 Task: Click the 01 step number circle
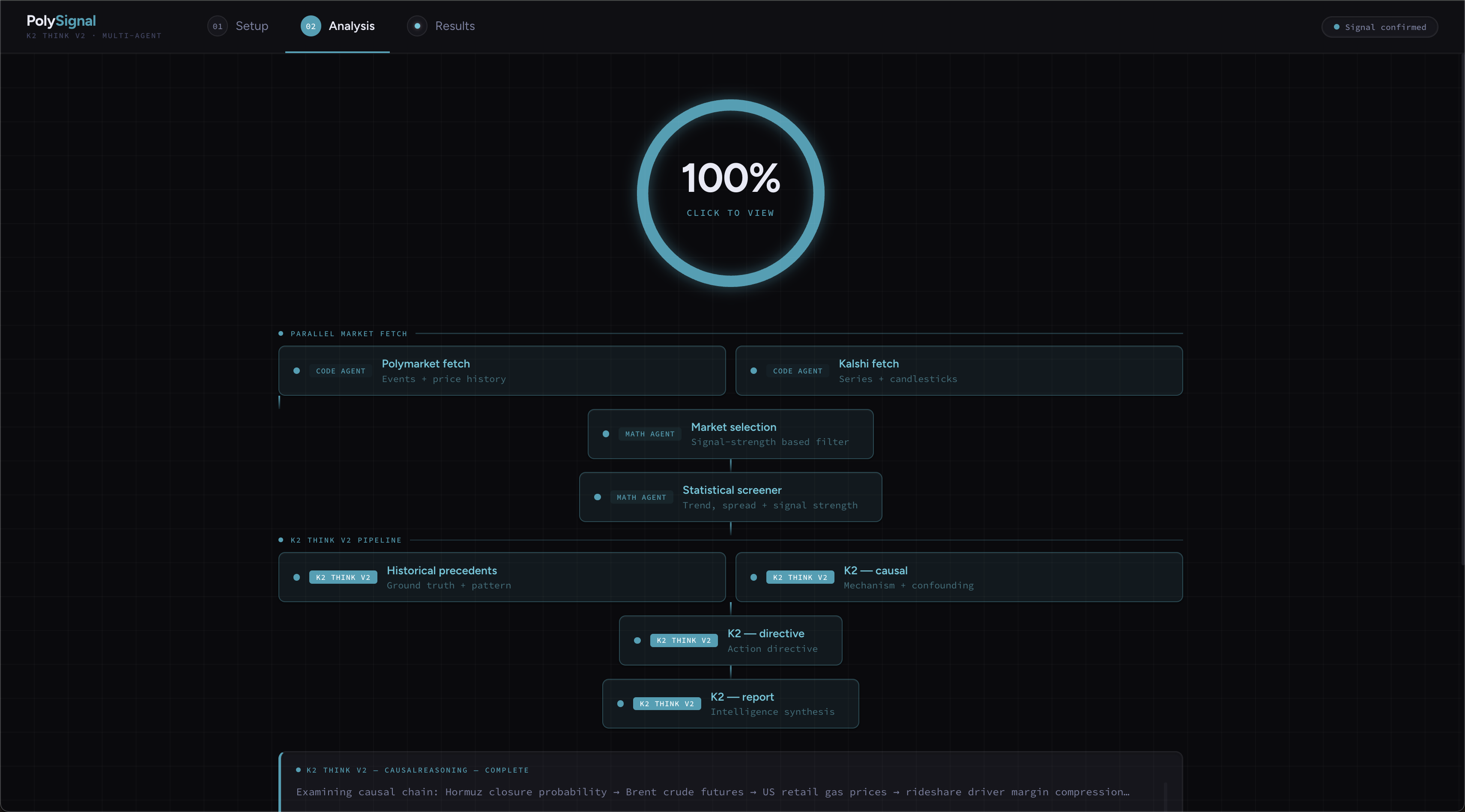(217, 26)
